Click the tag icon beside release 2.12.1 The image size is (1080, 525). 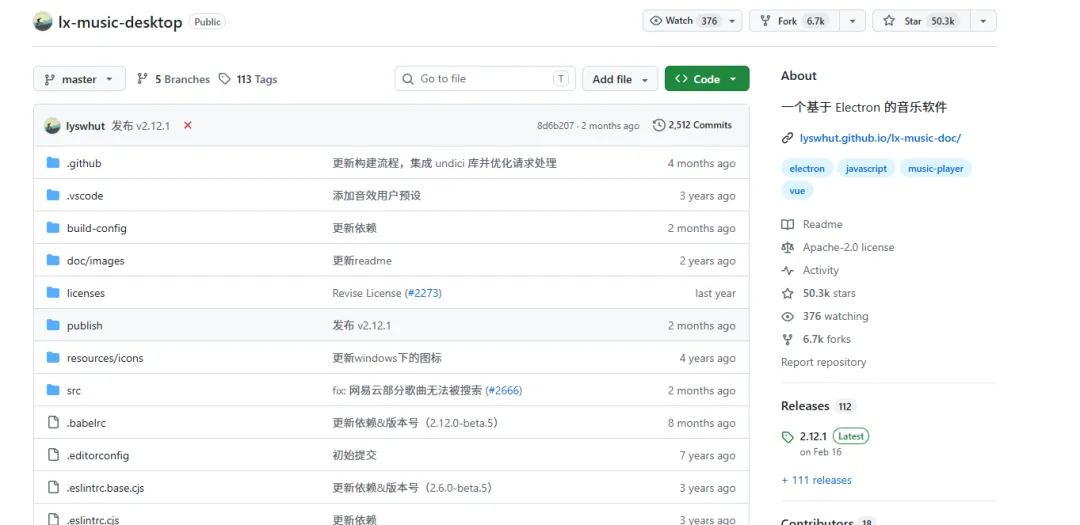[787, 437]
